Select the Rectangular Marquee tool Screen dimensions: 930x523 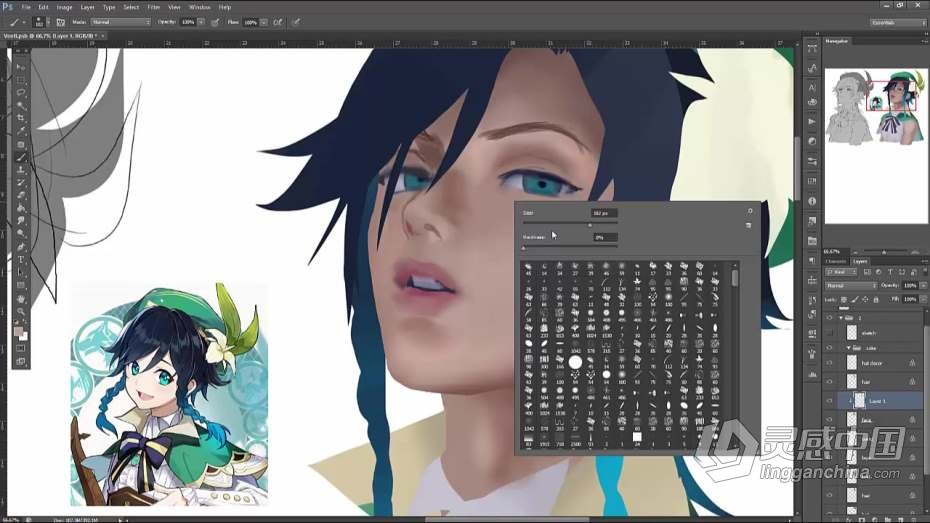pos(21,79)
